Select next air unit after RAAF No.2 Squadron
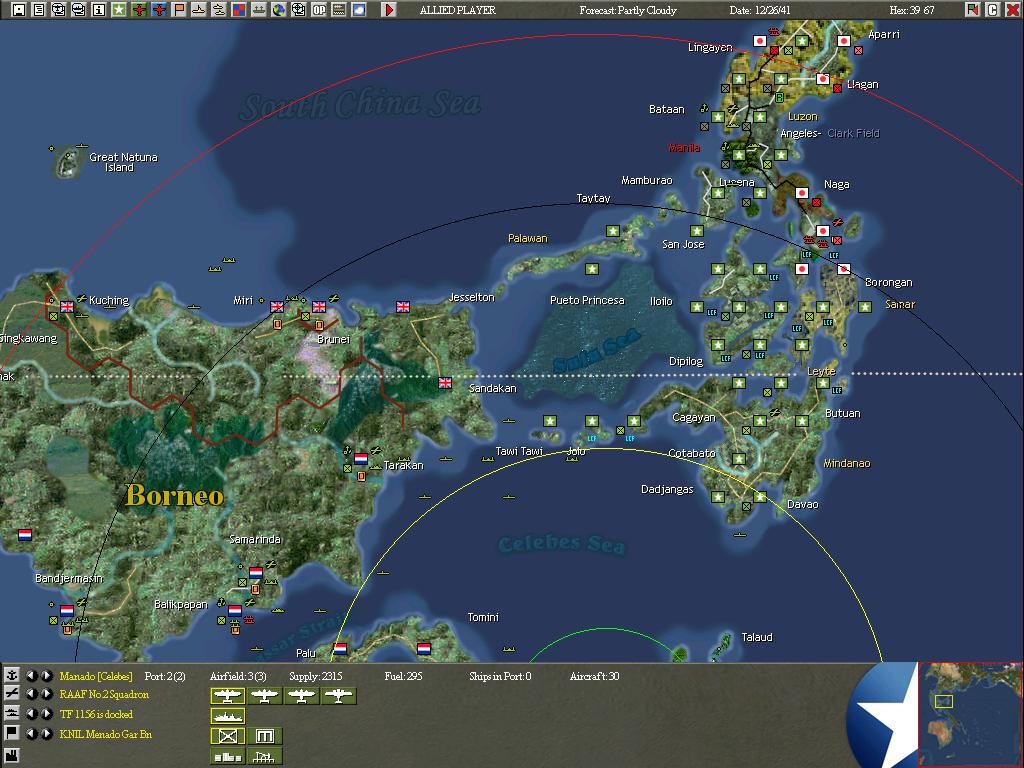The width and height of the screenshot is (1024, 768). pyautogui.click(x=46, y=694)
